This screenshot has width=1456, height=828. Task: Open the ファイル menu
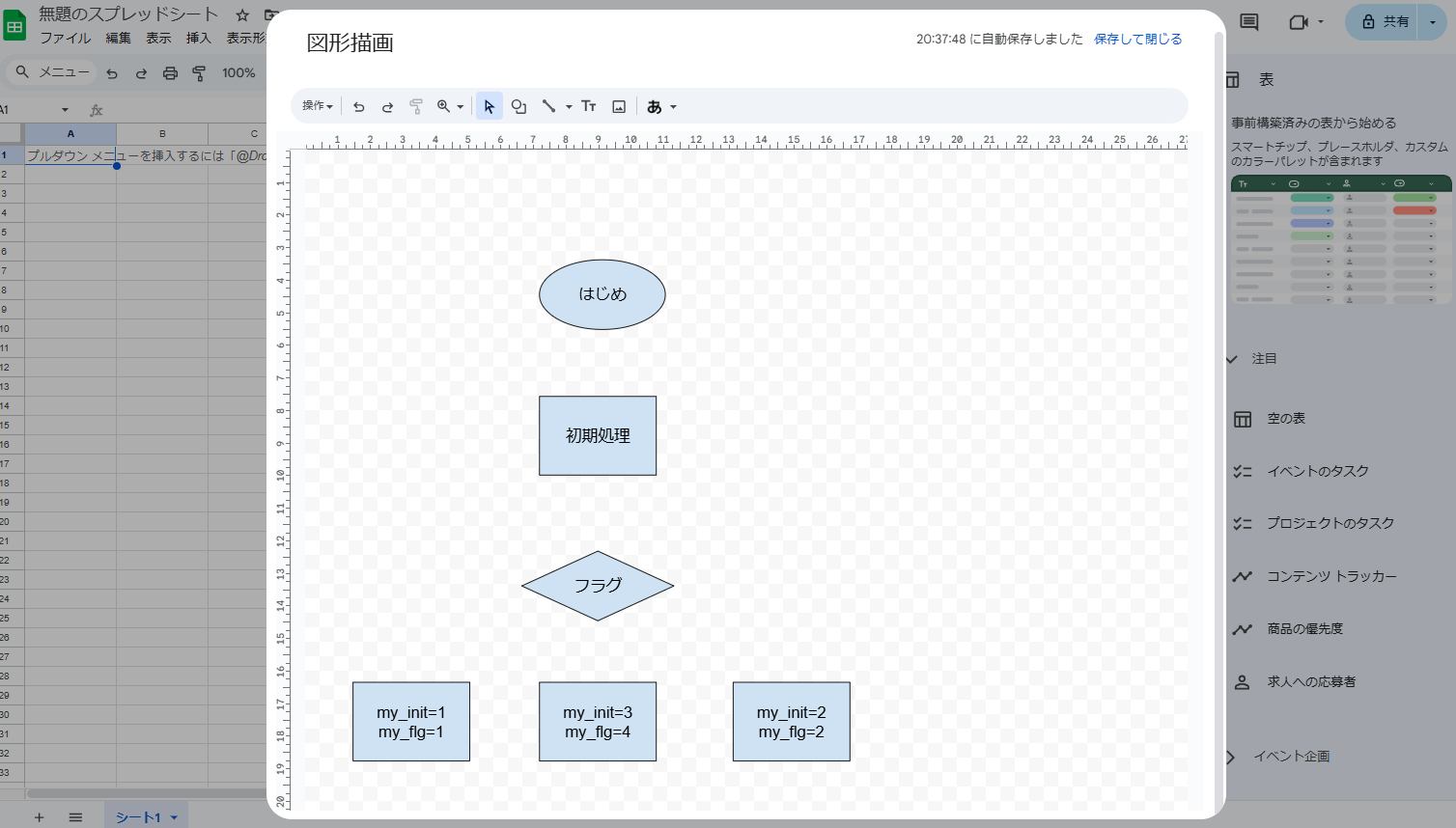pos(66,38)
